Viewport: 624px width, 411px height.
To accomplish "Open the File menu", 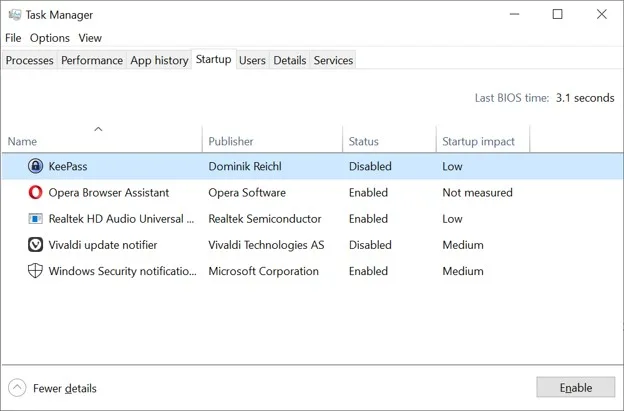I will coord(13,38).
